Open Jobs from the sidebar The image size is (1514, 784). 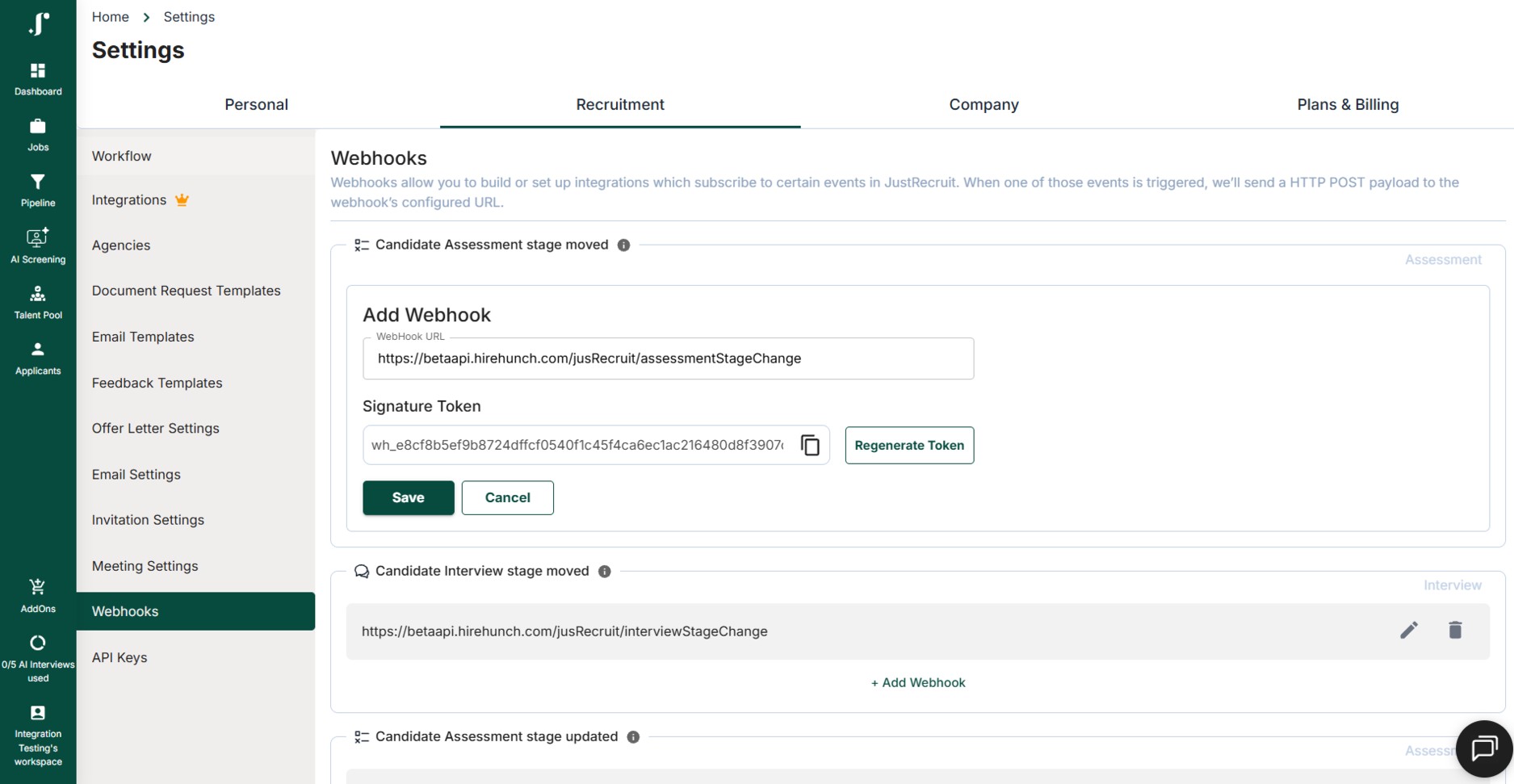point(38,135)
